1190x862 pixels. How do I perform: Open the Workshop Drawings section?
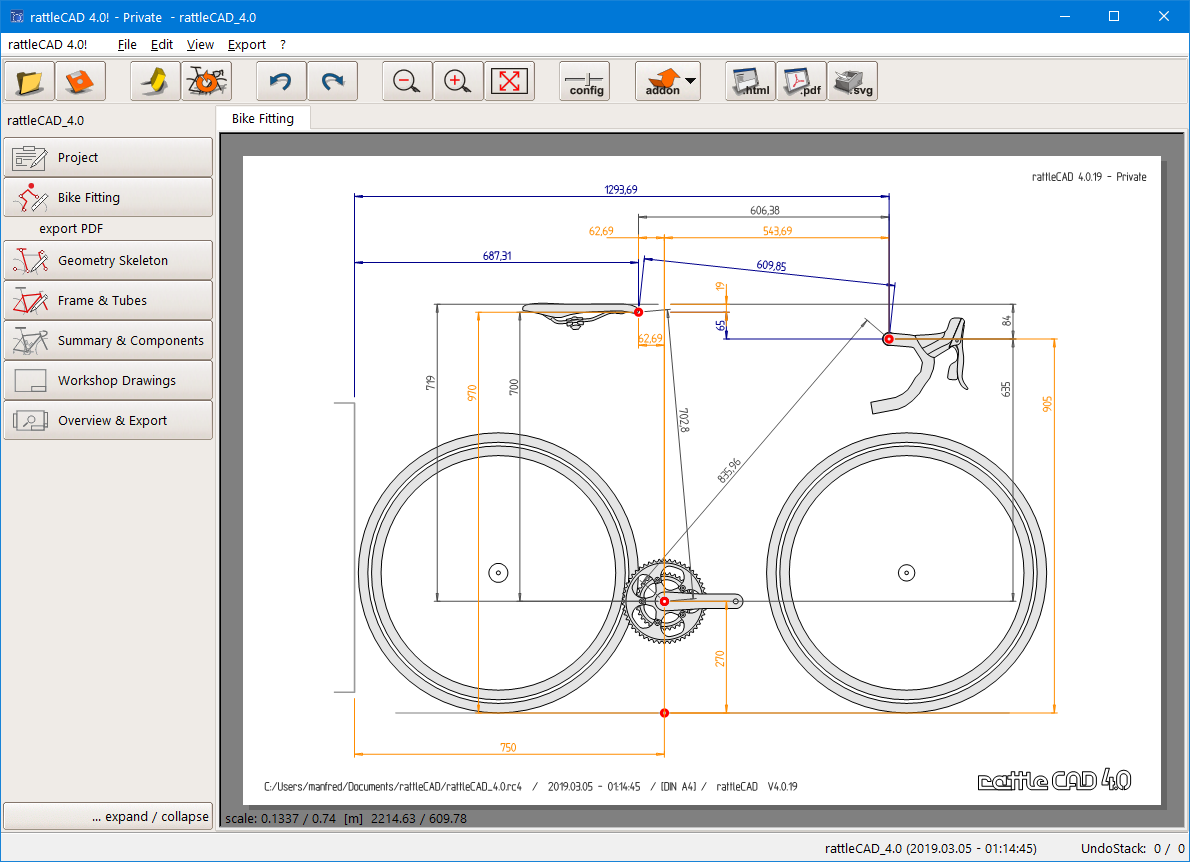point(108,380)
